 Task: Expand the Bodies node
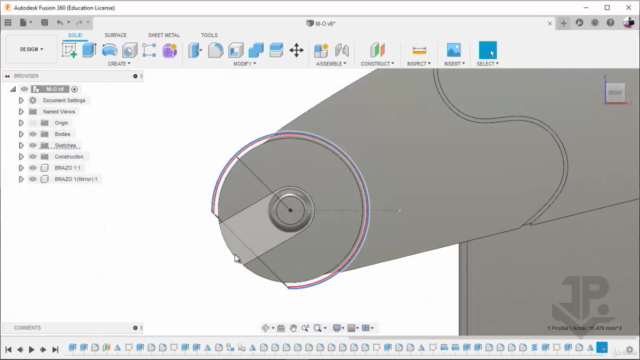[x=21, y=134]
